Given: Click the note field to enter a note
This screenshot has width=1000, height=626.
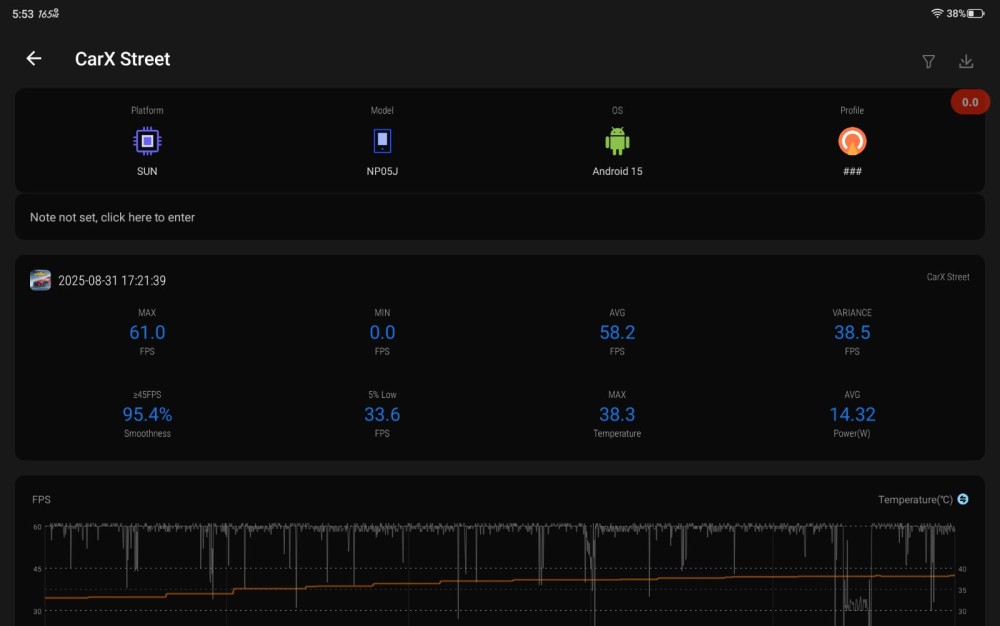Looking at the screenshot, I should coord(500,217).
